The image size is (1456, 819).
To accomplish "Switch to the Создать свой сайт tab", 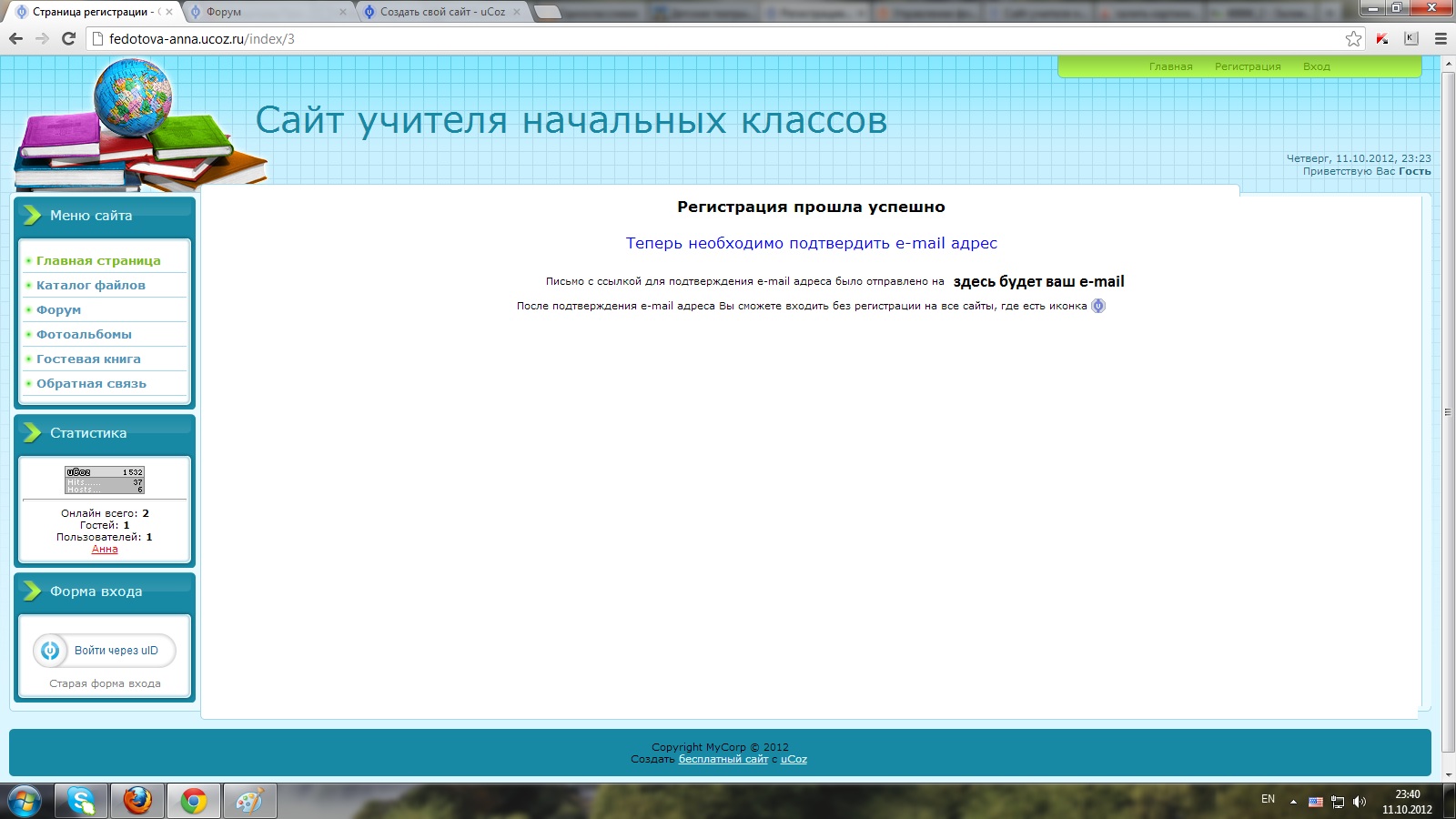I will point(441,12).
